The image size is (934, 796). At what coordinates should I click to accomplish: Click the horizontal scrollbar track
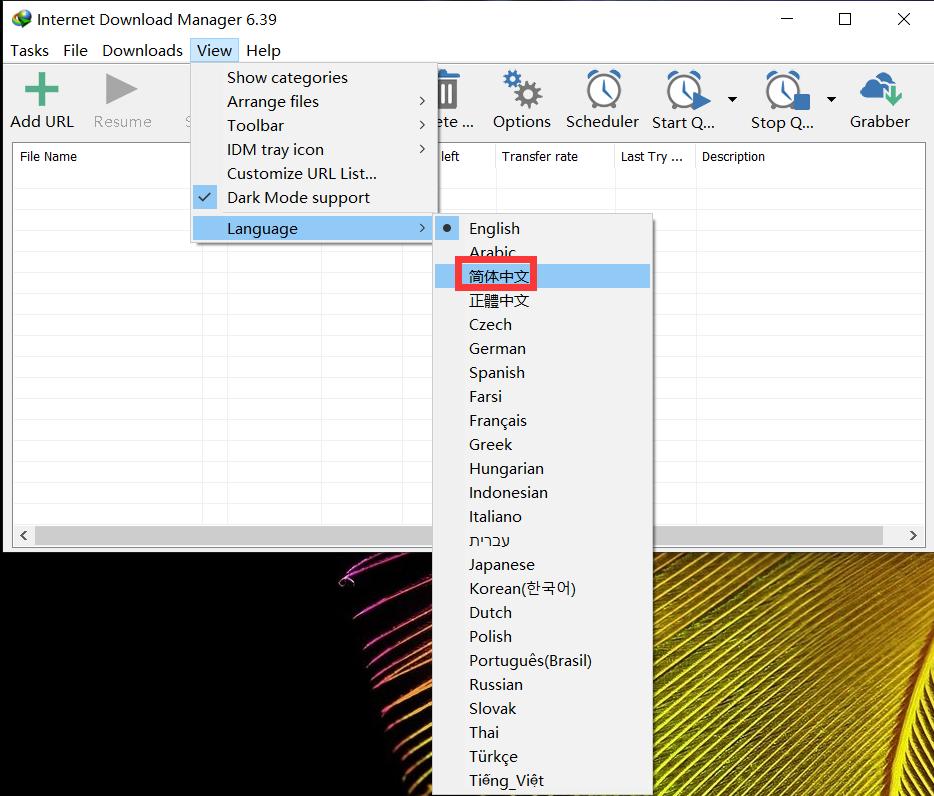[459, 535]
